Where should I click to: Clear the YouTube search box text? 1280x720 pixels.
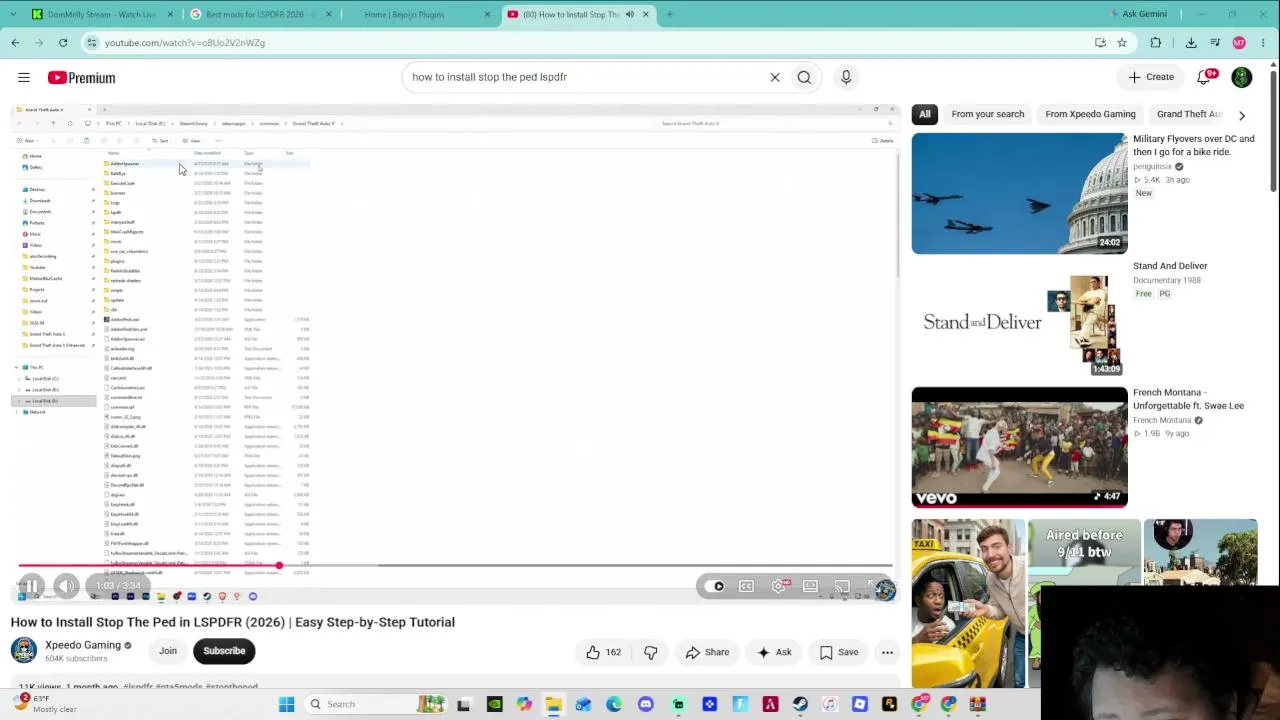tap(775, 77)
